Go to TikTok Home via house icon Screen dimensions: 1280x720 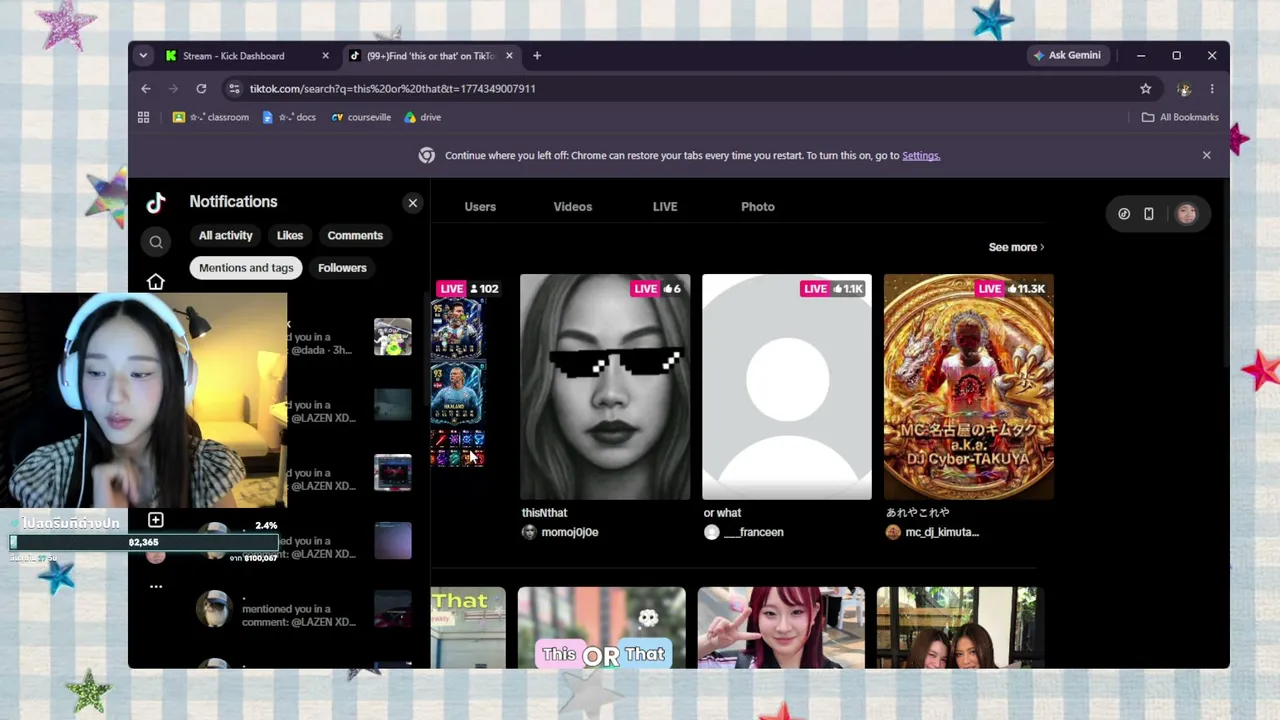tap(155, 282)
